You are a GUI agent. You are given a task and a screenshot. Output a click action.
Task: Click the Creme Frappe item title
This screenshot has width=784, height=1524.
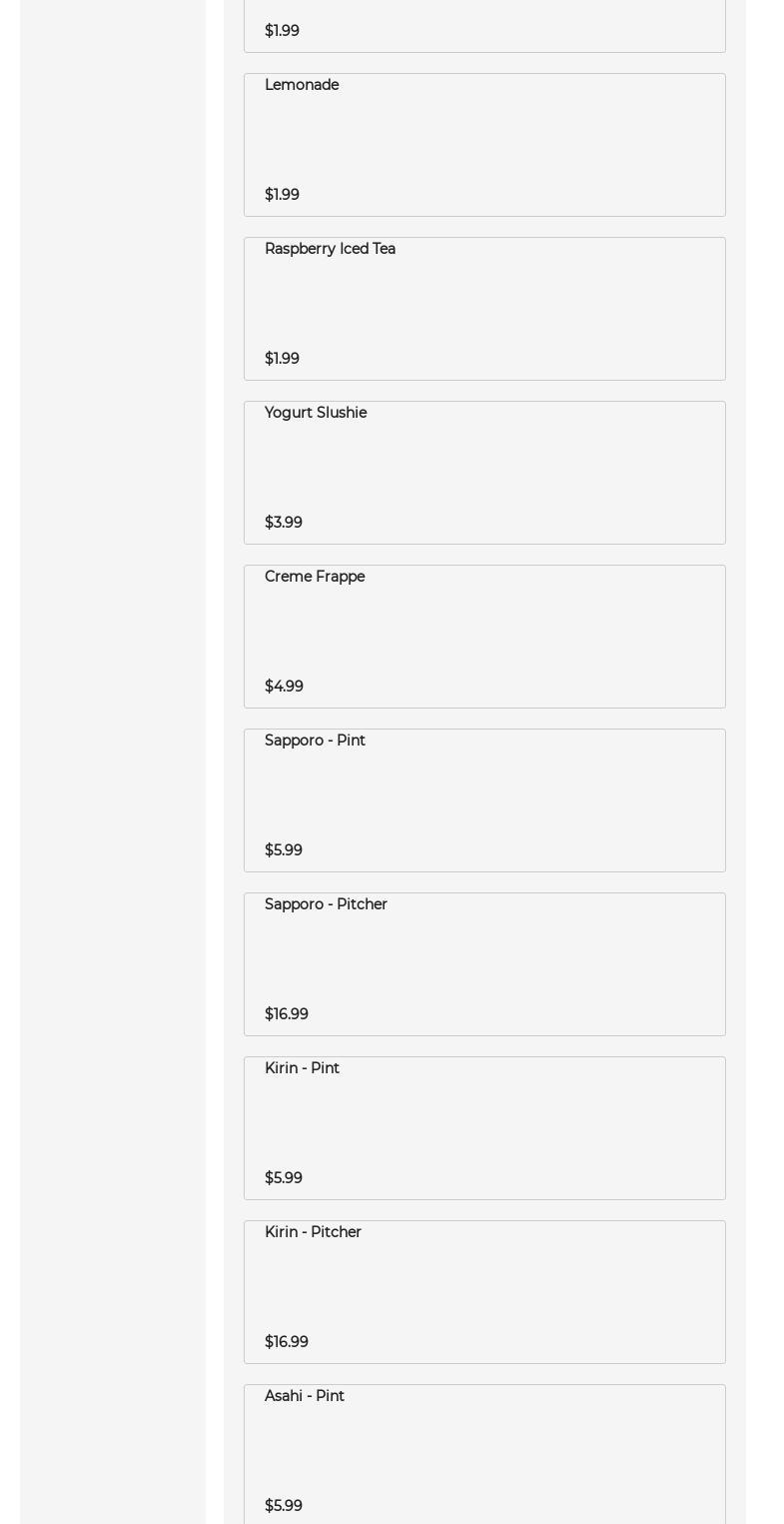point(315,578)
